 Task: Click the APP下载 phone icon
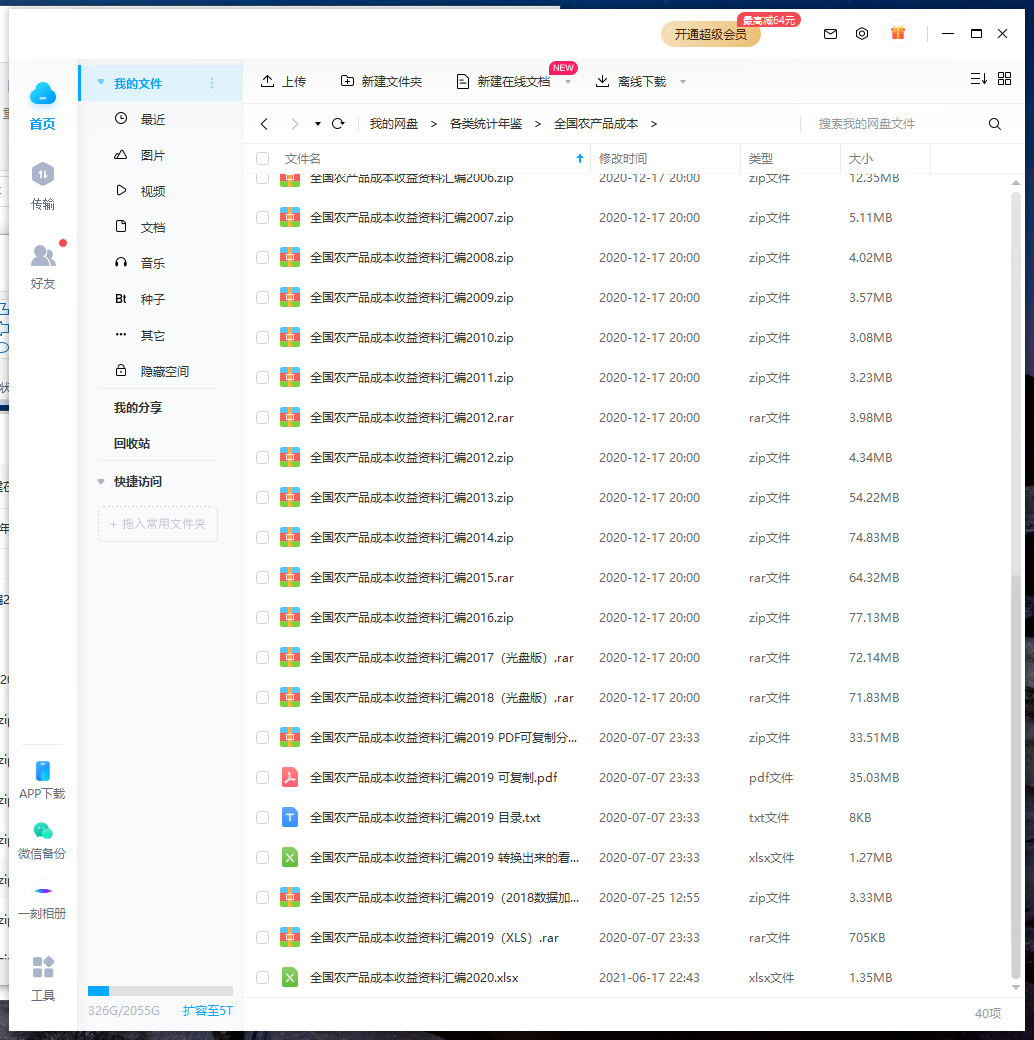tap(42, 771)
